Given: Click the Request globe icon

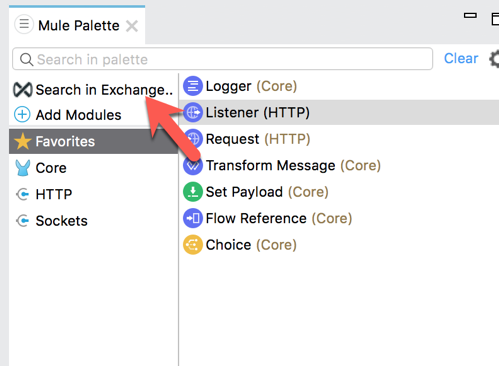Looking at the screenshot, I should (193, 139).
